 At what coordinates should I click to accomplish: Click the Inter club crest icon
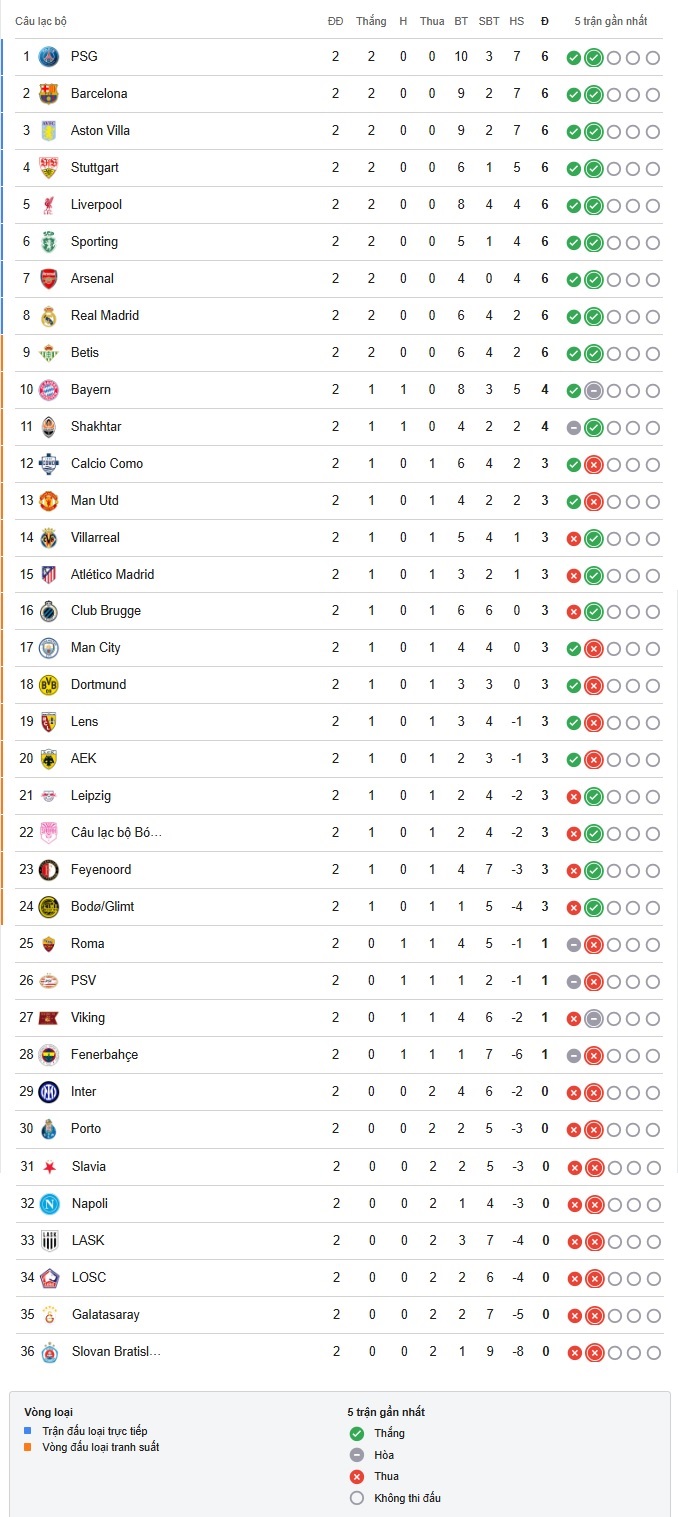pos(49,1092)
